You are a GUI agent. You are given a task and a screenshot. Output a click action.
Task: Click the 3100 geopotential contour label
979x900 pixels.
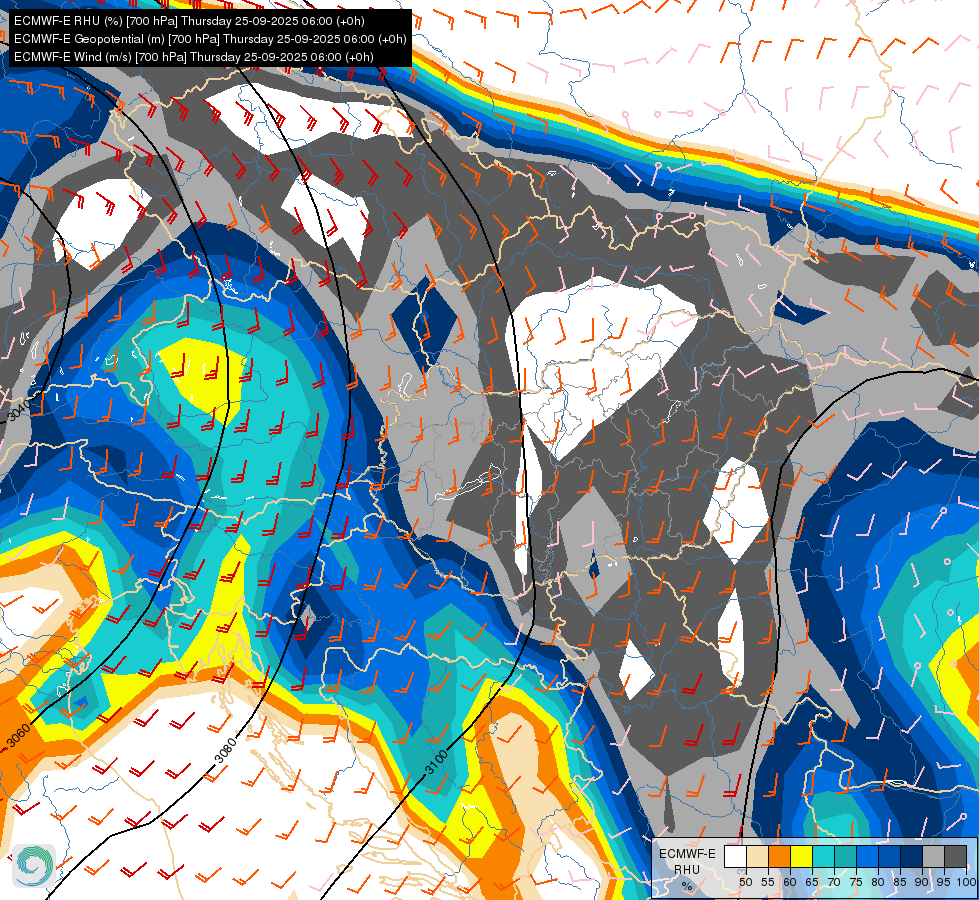pos(436,763)
